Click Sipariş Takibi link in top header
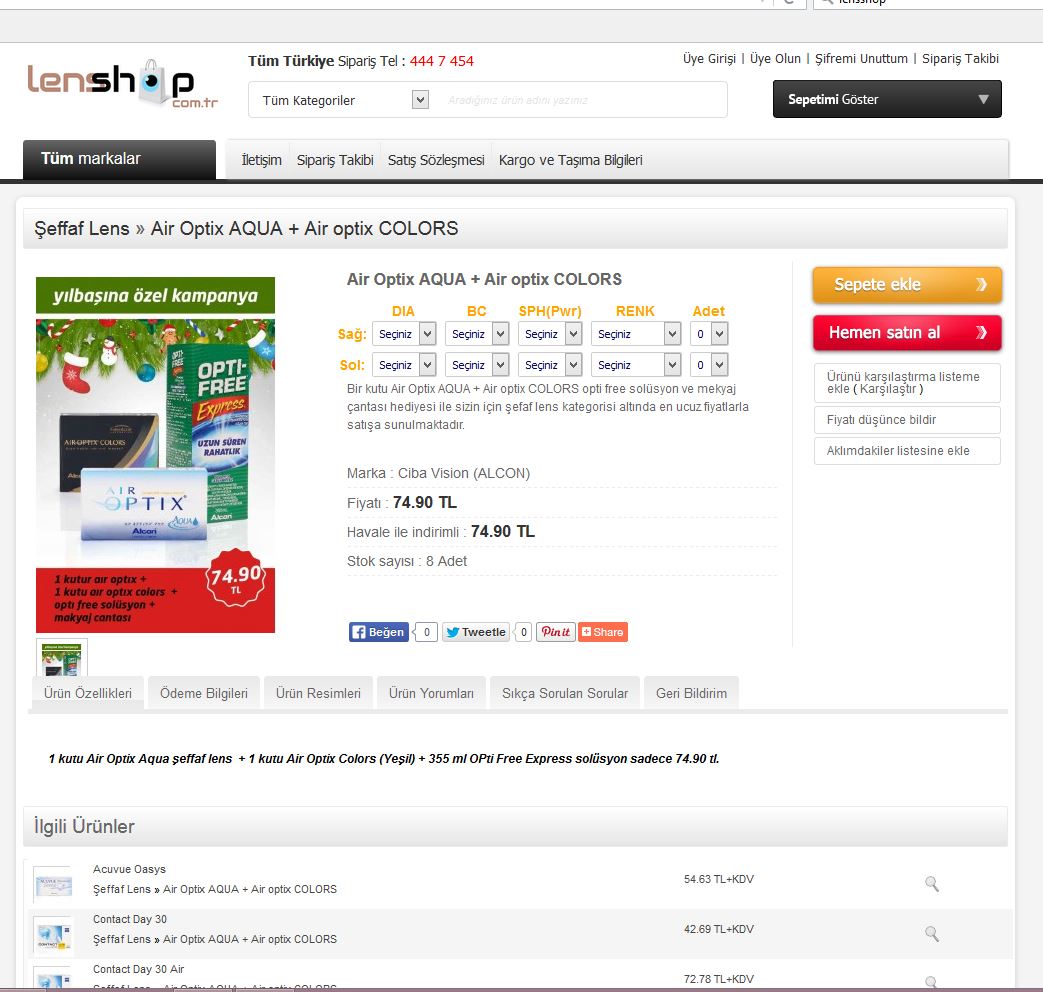The height and width of the screenshot is (992, 1043). (960, 59)
